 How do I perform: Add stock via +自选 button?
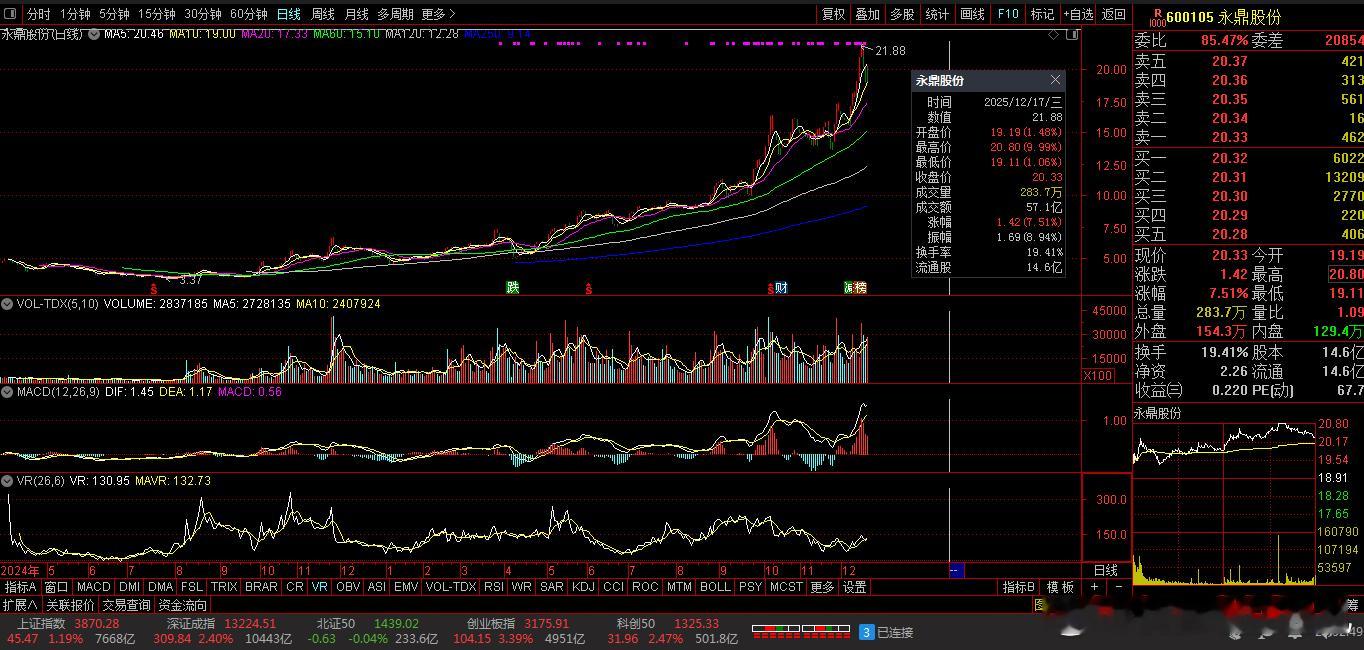(x=1079, y=14)
